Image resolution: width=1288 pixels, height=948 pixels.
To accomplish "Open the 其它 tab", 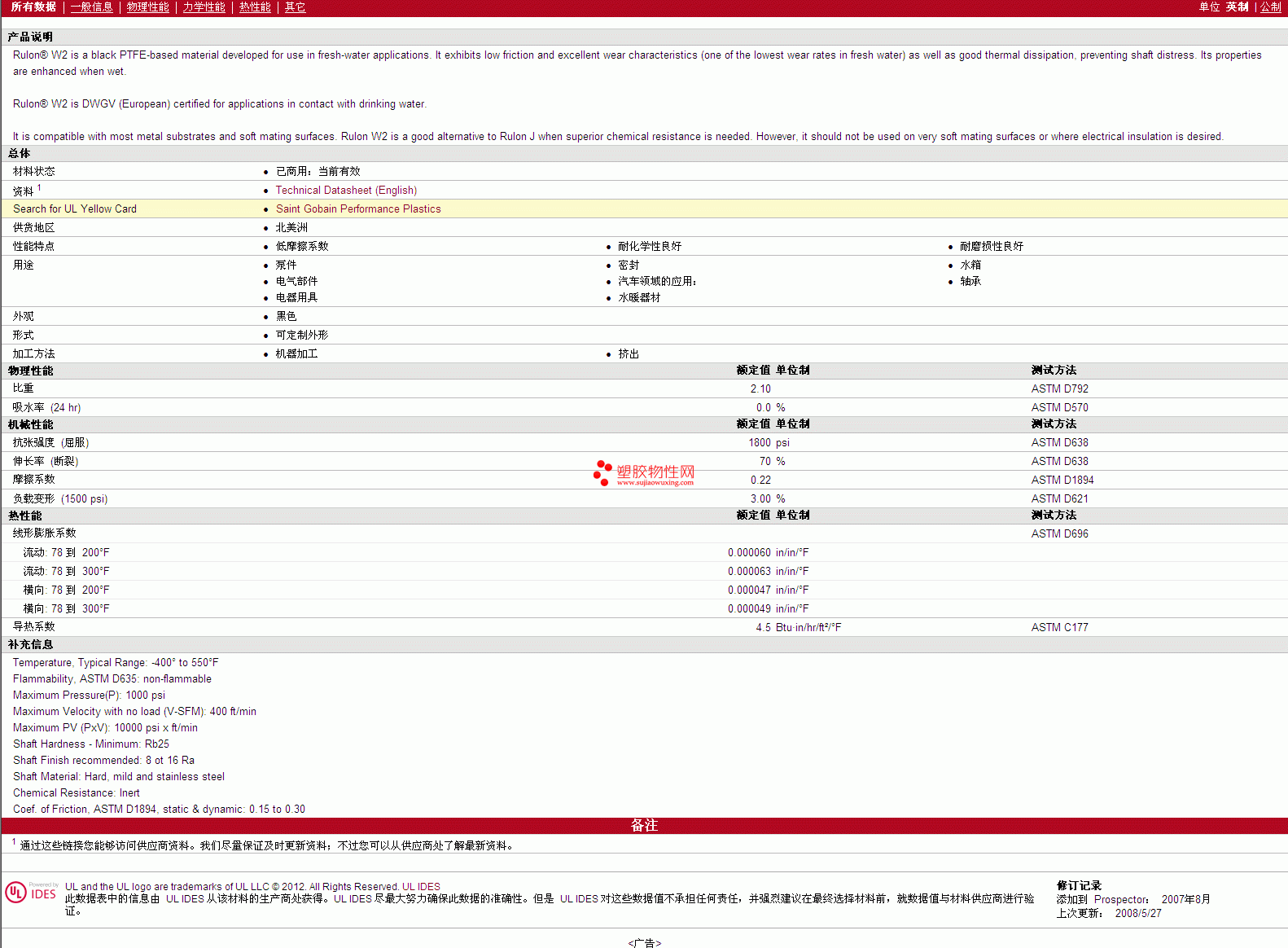I will tap(295, 7).
